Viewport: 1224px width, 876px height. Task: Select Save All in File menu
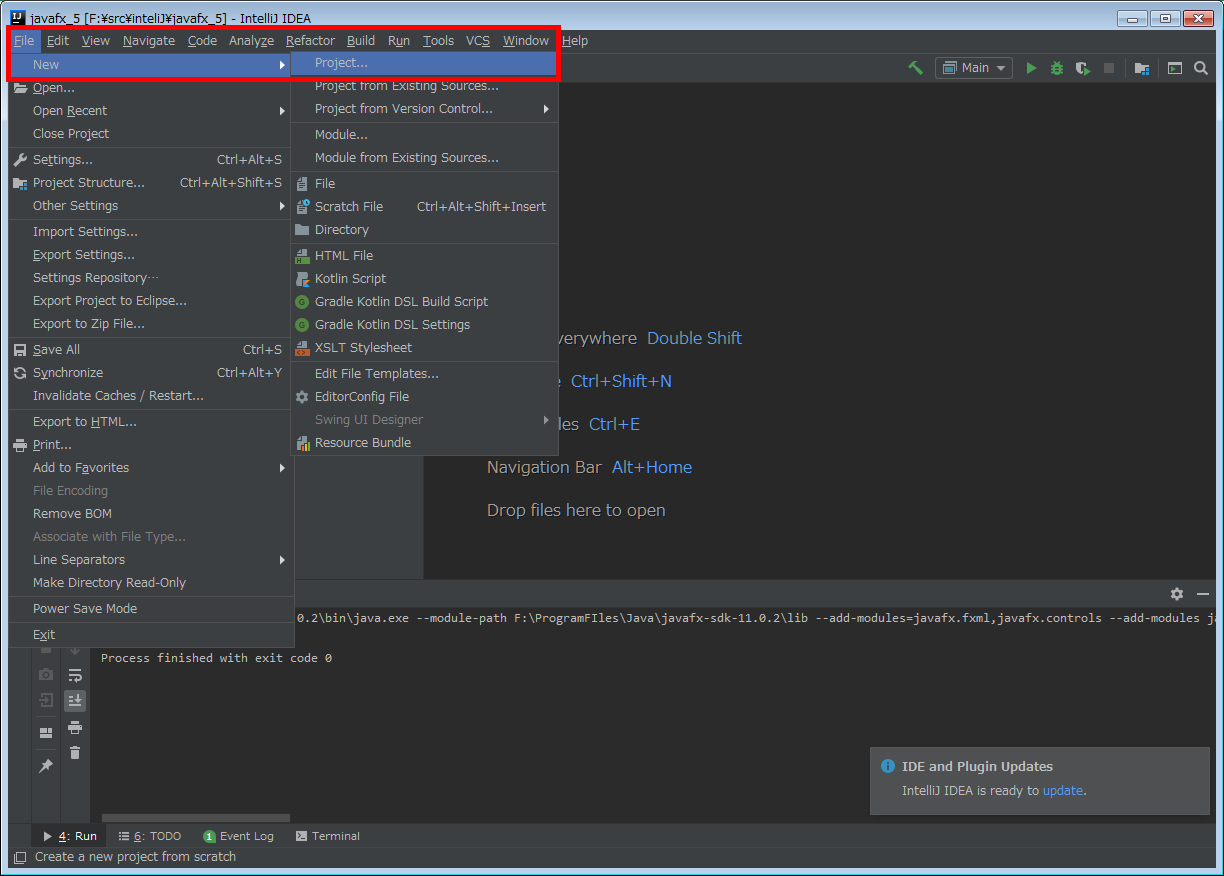151,350
